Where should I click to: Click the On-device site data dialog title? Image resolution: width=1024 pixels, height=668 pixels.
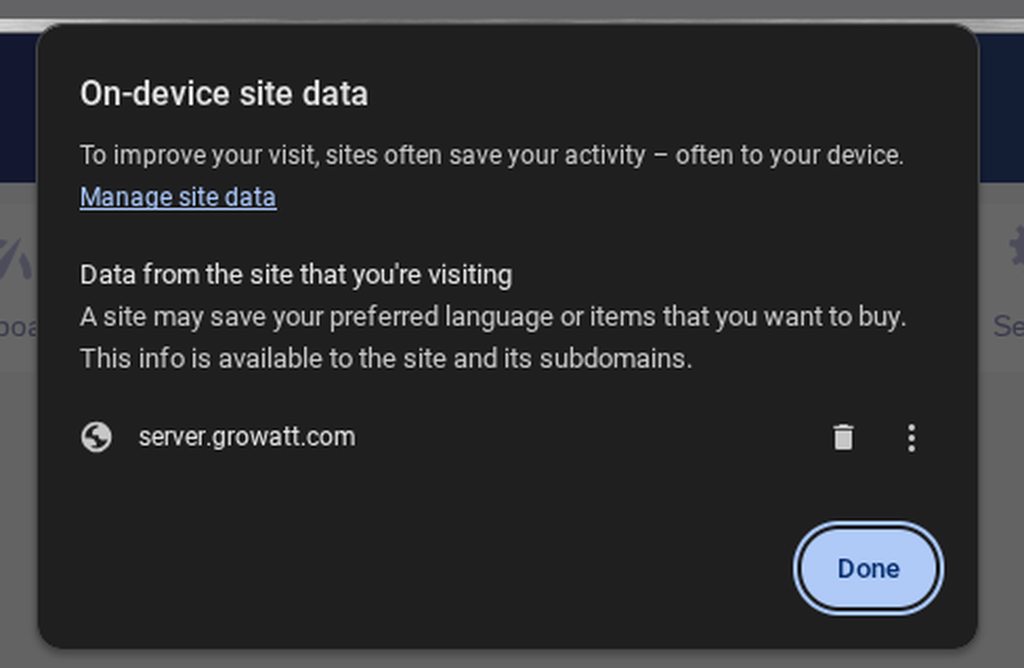pos(224,94)
